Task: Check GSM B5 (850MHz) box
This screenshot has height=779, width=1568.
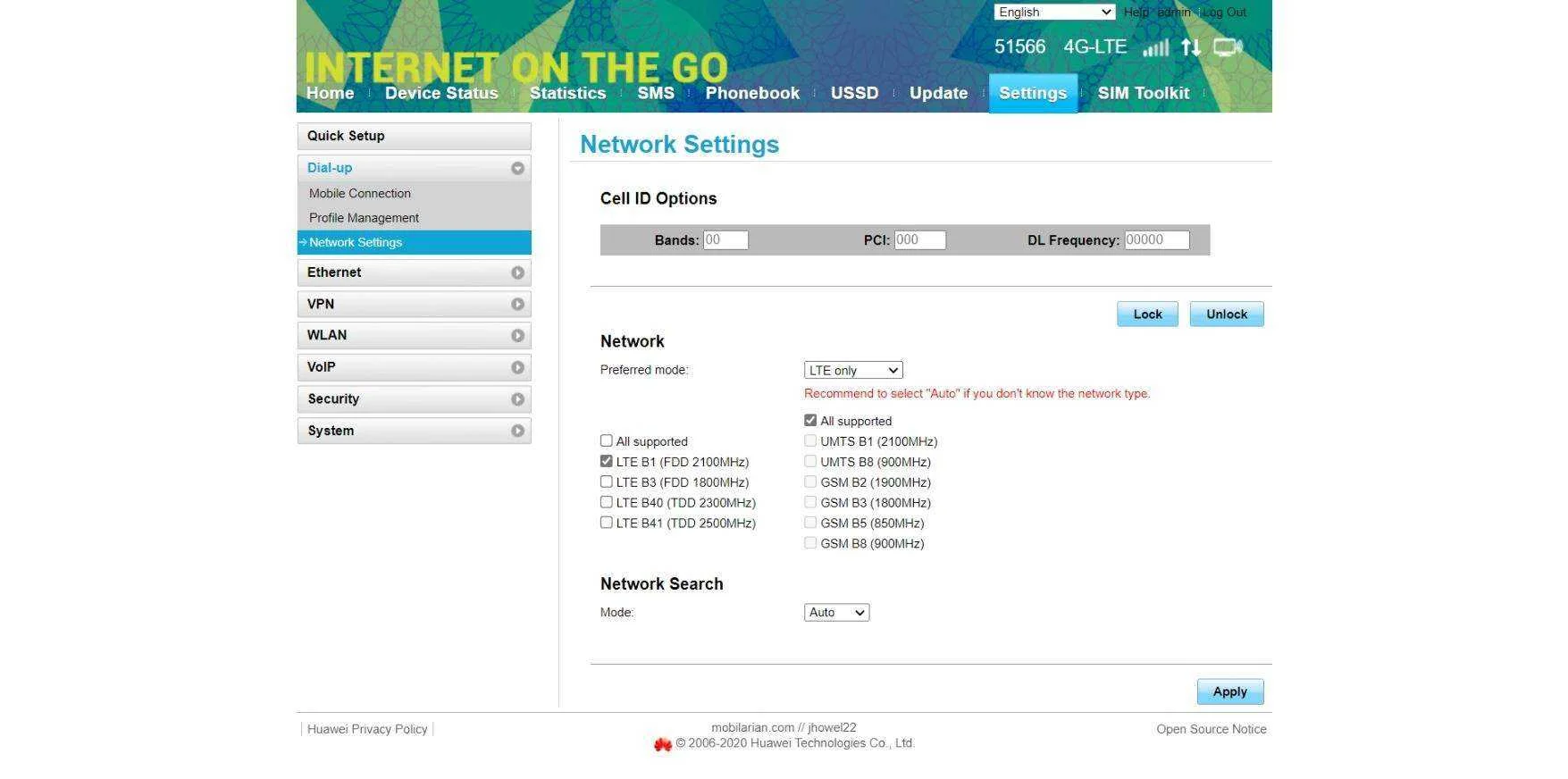Action: coord(810,523)
